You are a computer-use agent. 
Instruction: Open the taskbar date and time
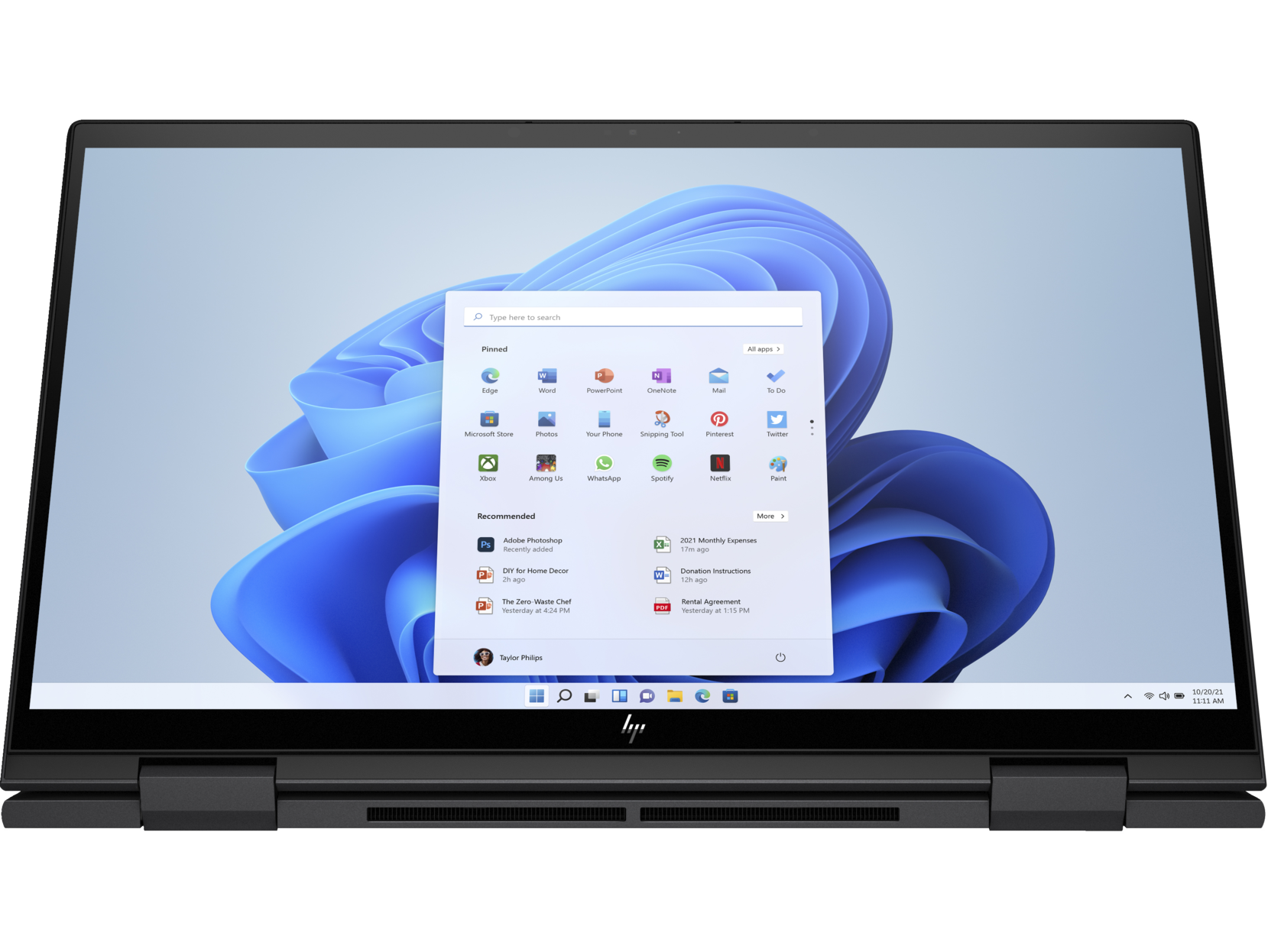point(1208,696)
